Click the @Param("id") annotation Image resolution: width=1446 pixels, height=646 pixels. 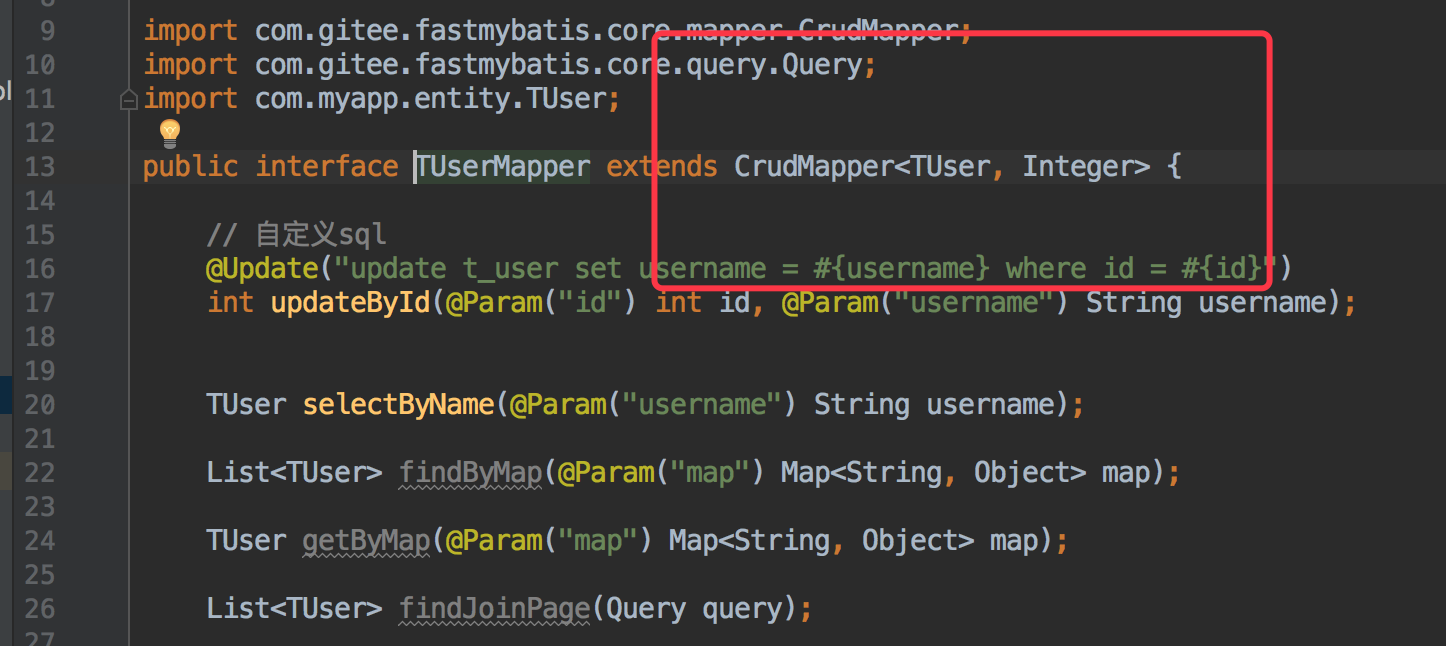[x=542, y=302]
